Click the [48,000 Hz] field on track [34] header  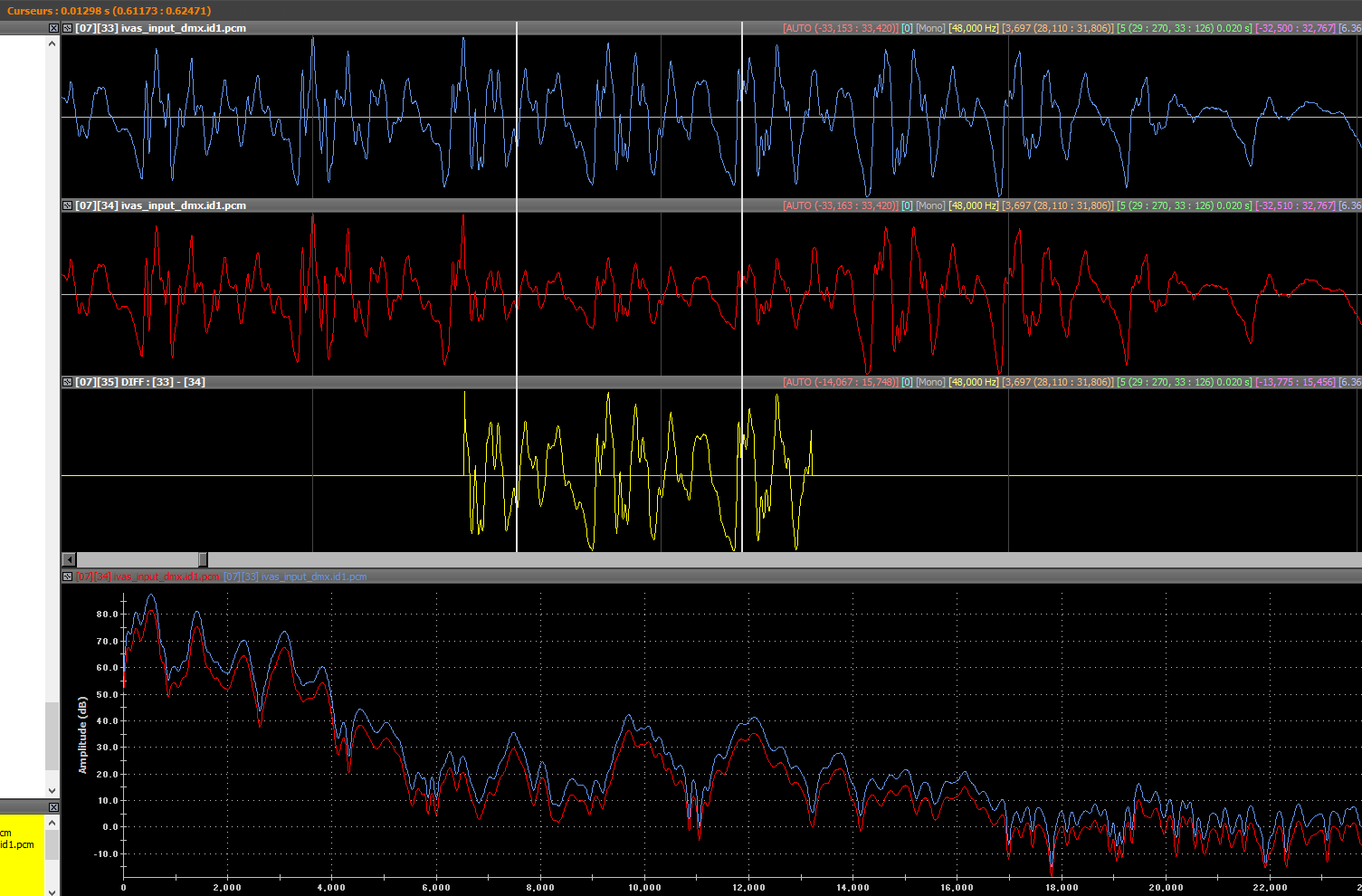pos(973,205)
